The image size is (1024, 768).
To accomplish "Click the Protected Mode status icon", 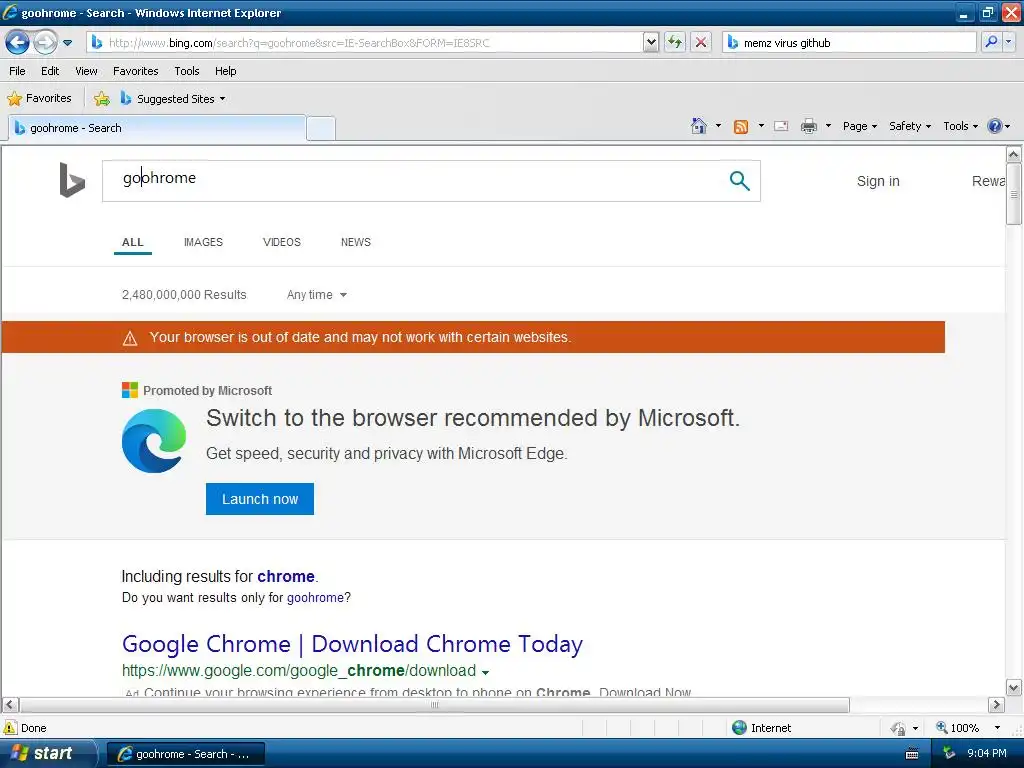I will point(899,728).
